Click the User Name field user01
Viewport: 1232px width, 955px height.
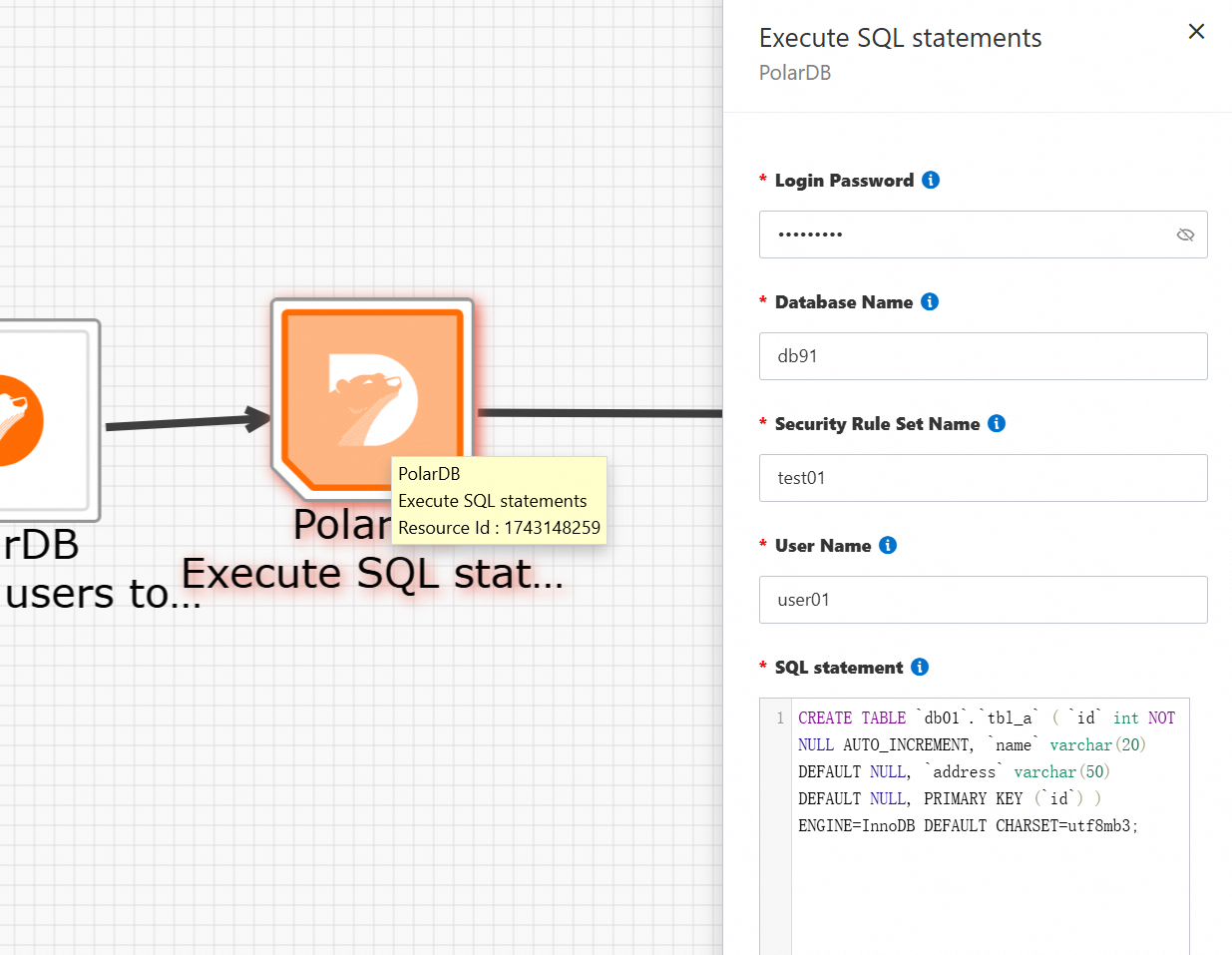click(x=983, y=600)
